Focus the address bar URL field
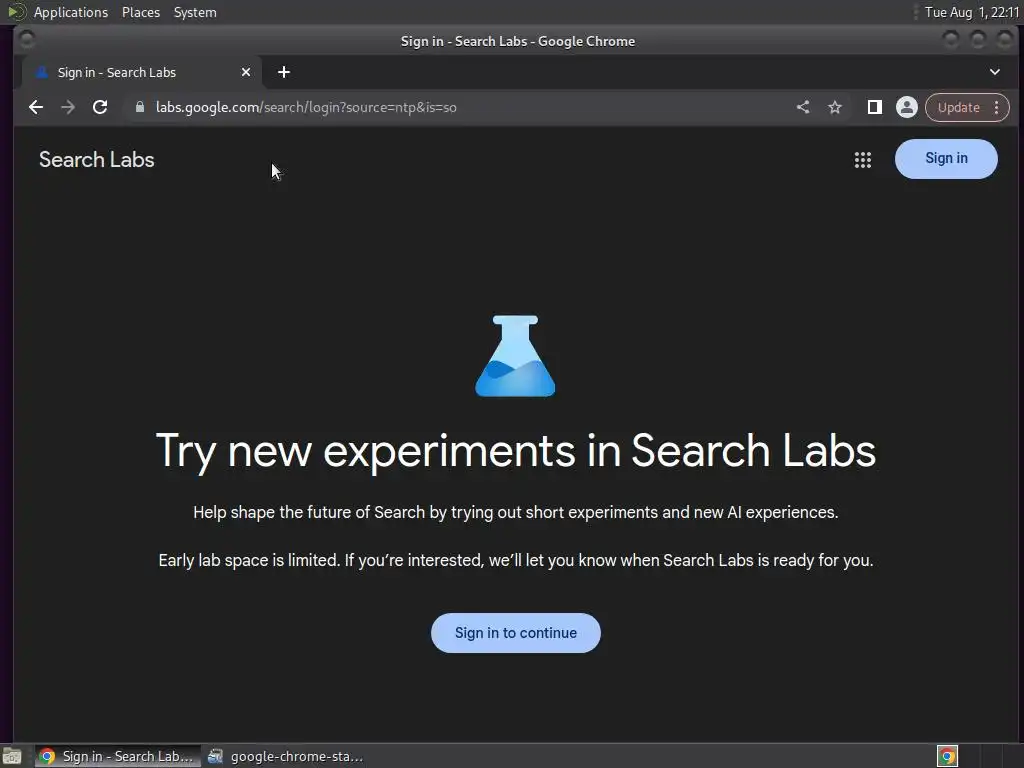 (x=457, y=107)
